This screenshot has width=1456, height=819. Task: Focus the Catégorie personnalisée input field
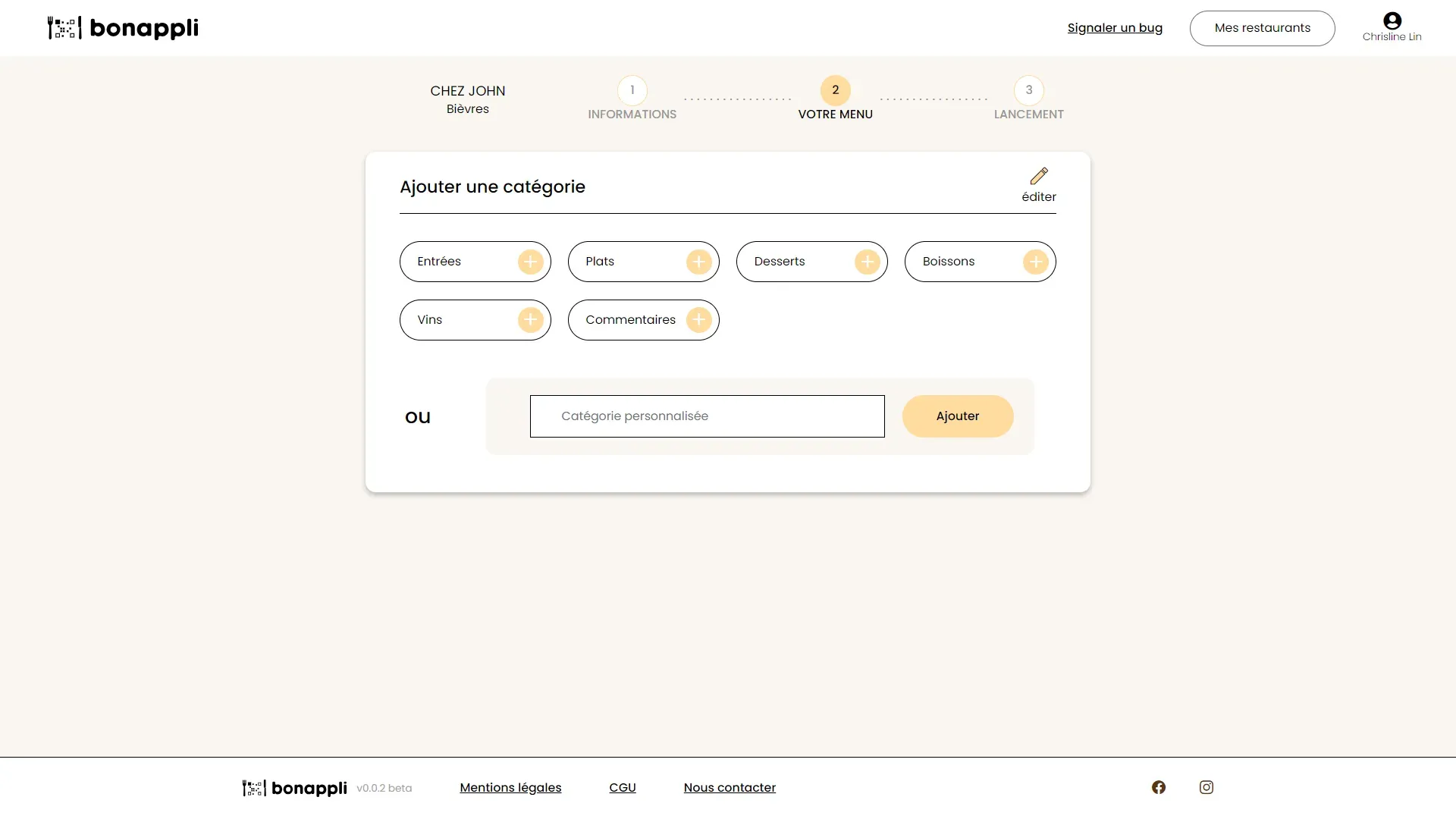point(708,416)
